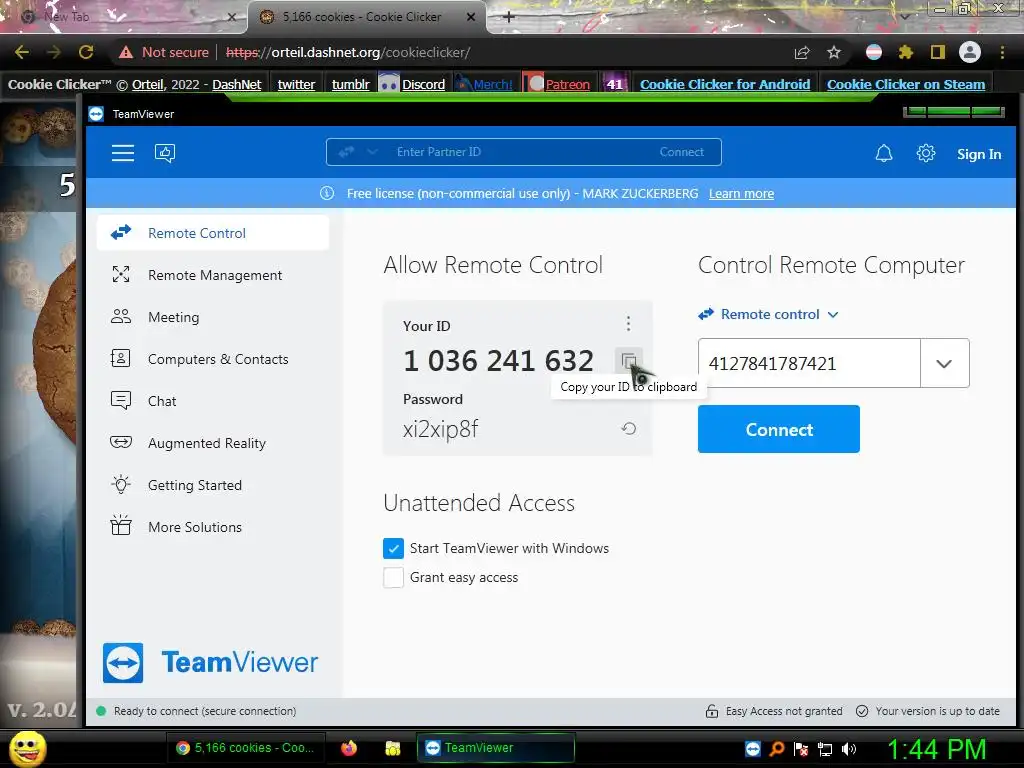Open a new browser tab with plus button
Viewport: 1024px width, 768px height.
[509, 17]
